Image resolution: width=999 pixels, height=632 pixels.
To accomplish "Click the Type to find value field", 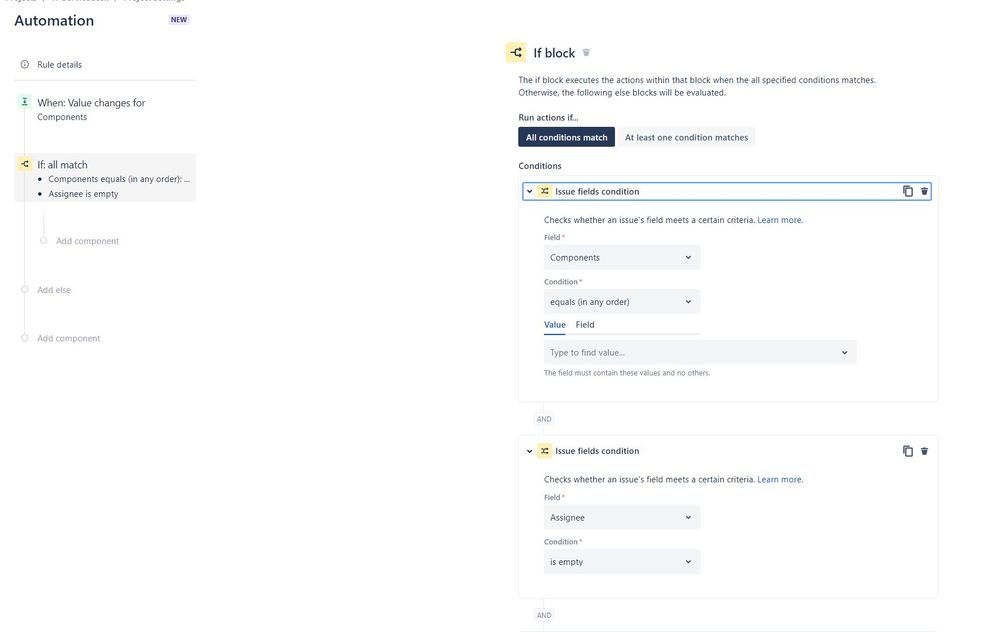I will pyautogui.click(x=700, y=352).
